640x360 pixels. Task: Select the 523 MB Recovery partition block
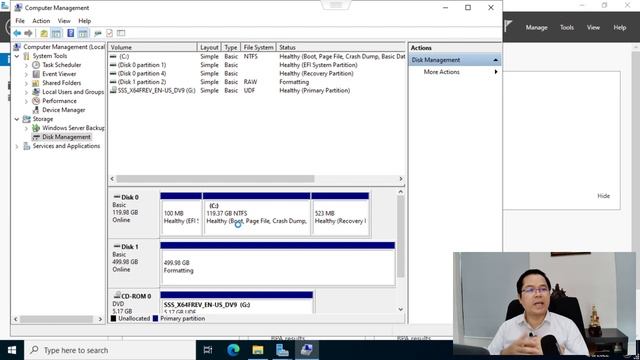tap(340, 214)
